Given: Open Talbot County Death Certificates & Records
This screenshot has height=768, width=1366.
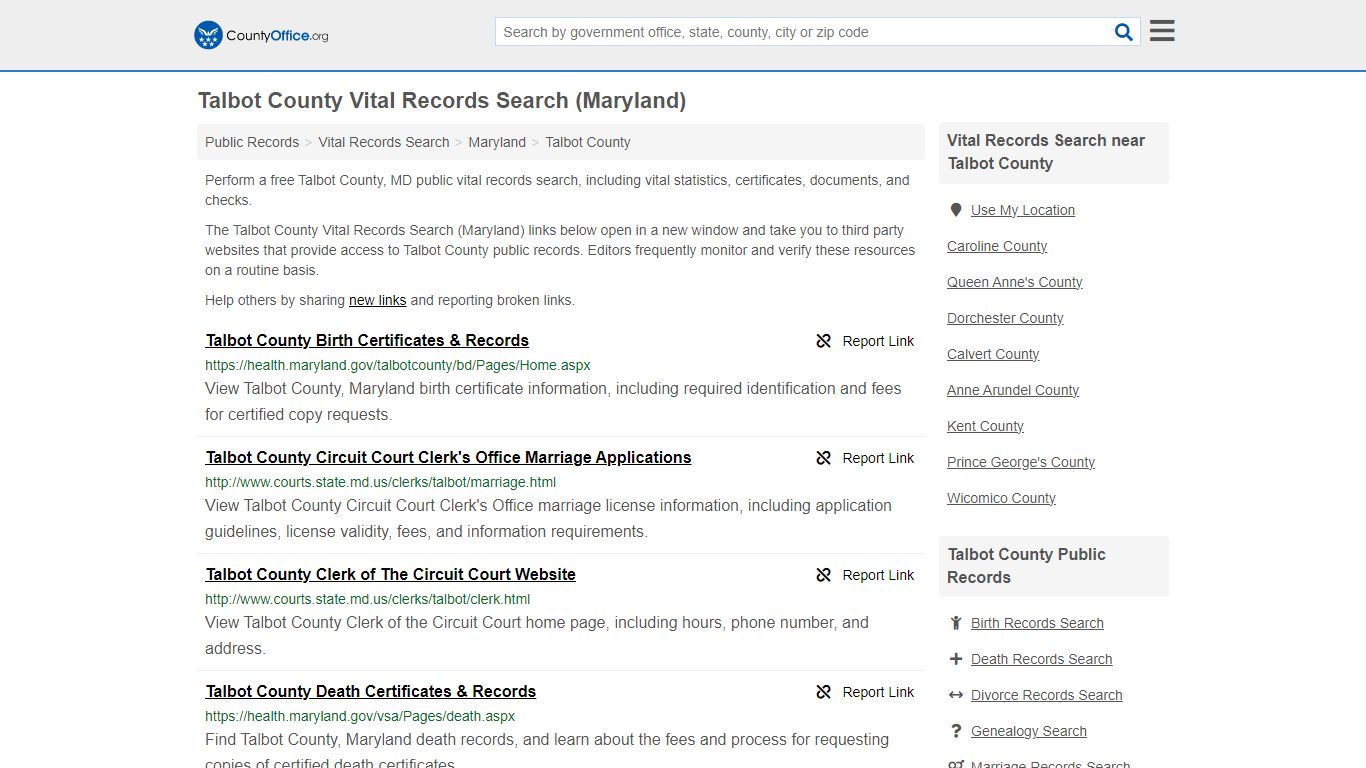Looking at the screenshot, I should pos(371,691).
